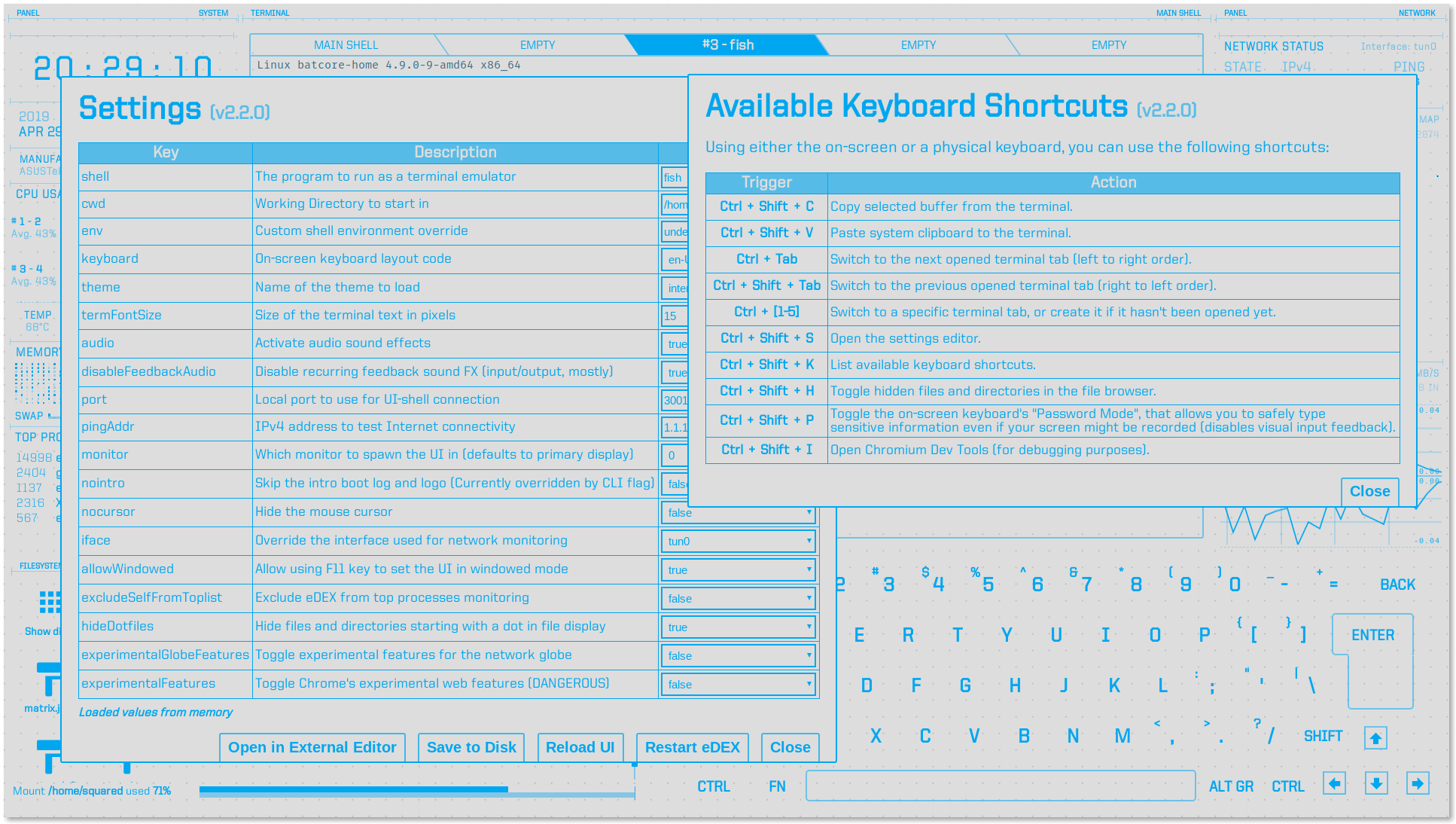Open the iface dropdown showing tun0
Image resolution: width=1456 pixels, height=824 pixels.
737,541
